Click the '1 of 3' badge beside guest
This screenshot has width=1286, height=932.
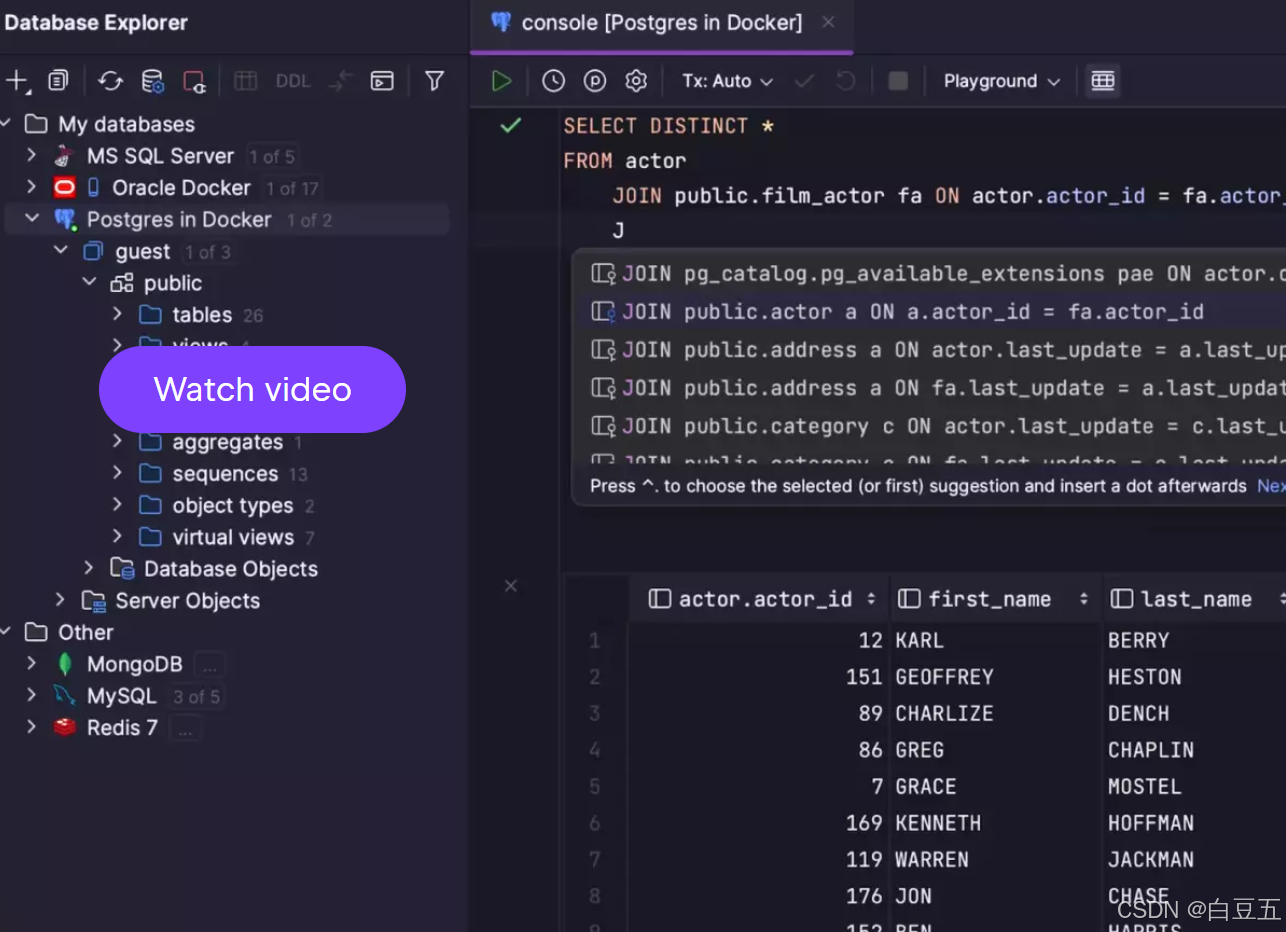coord(208,251)
